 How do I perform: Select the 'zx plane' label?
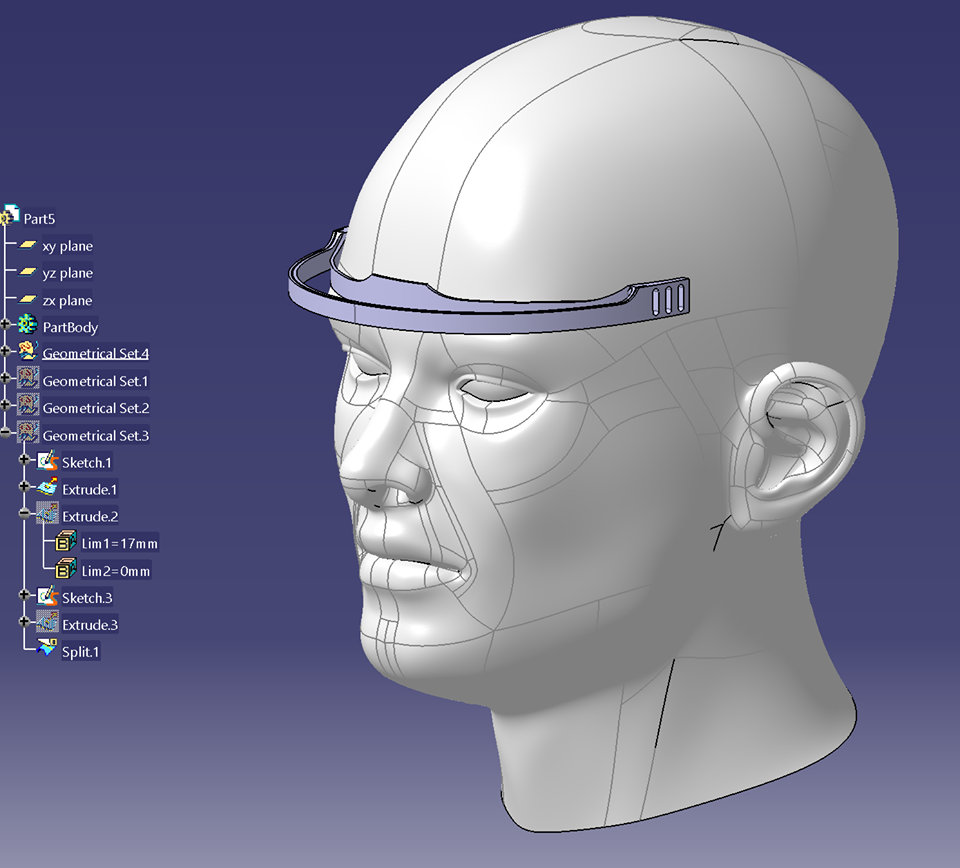67,301
